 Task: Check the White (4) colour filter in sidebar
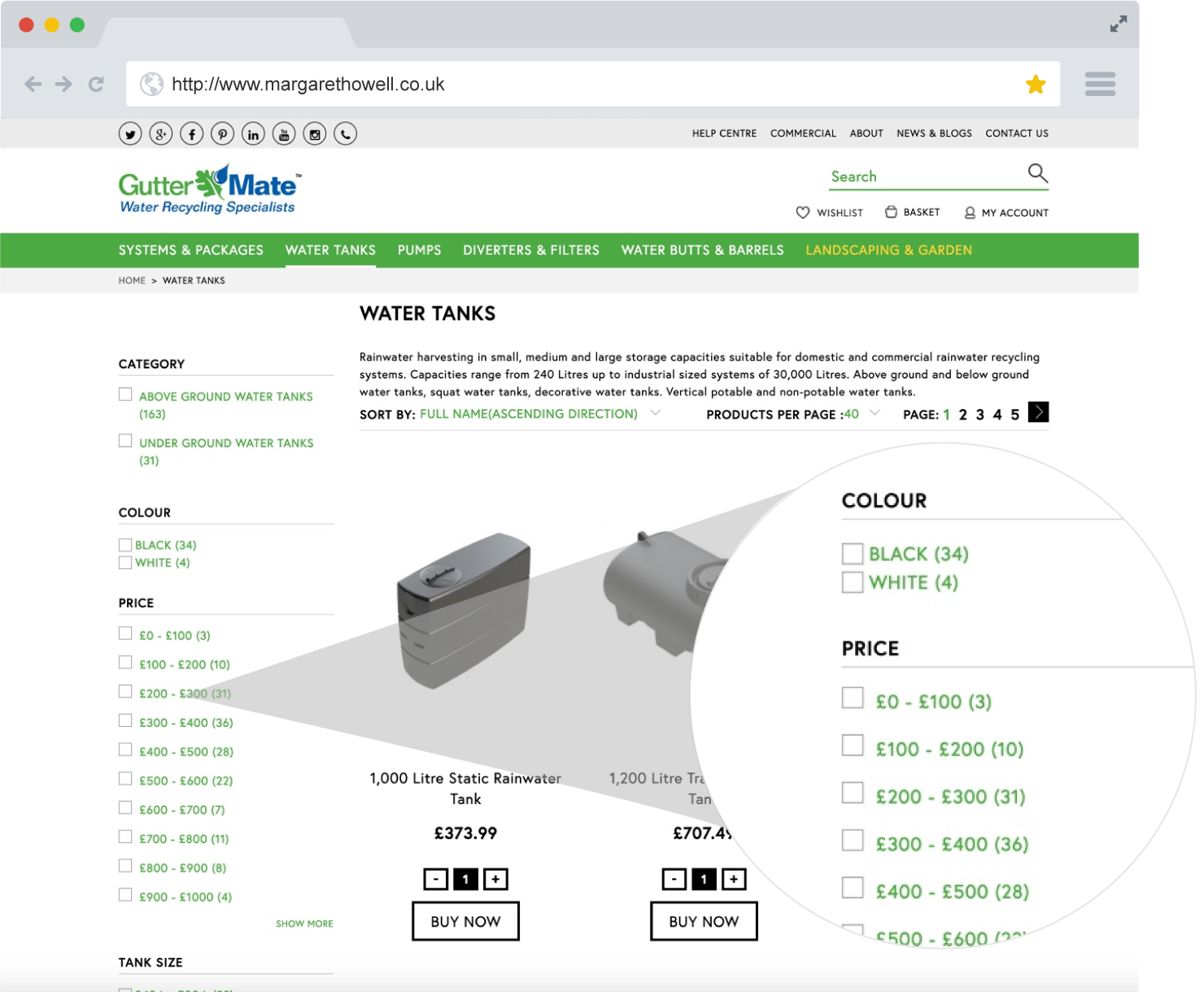[125, 563]
